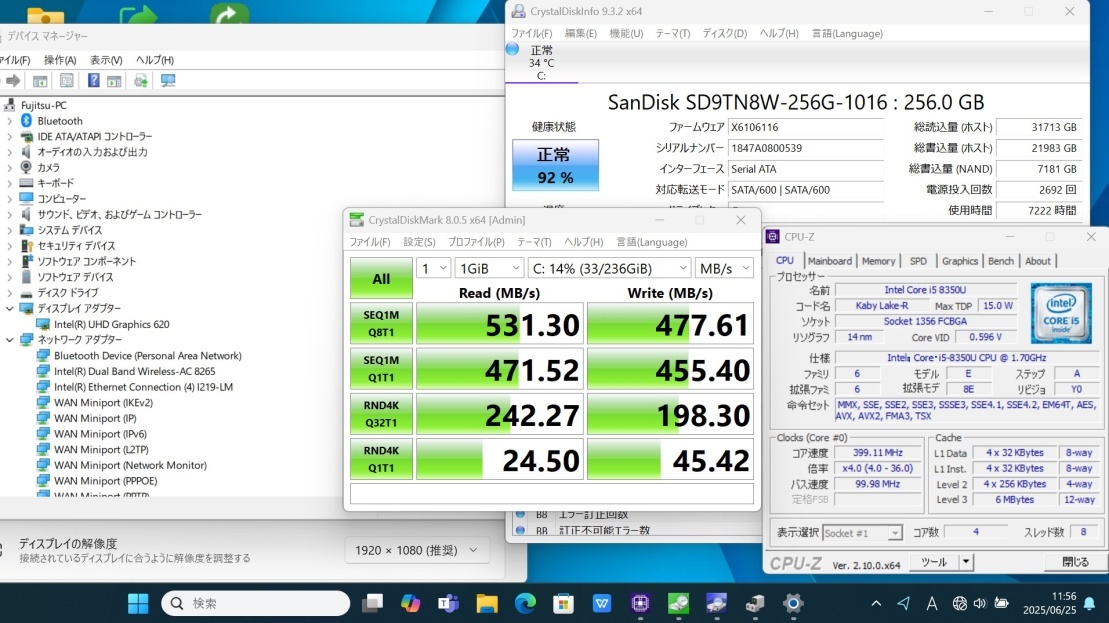
Task: Open Settings from the taskbar gear icon
Action: point(793,603)
